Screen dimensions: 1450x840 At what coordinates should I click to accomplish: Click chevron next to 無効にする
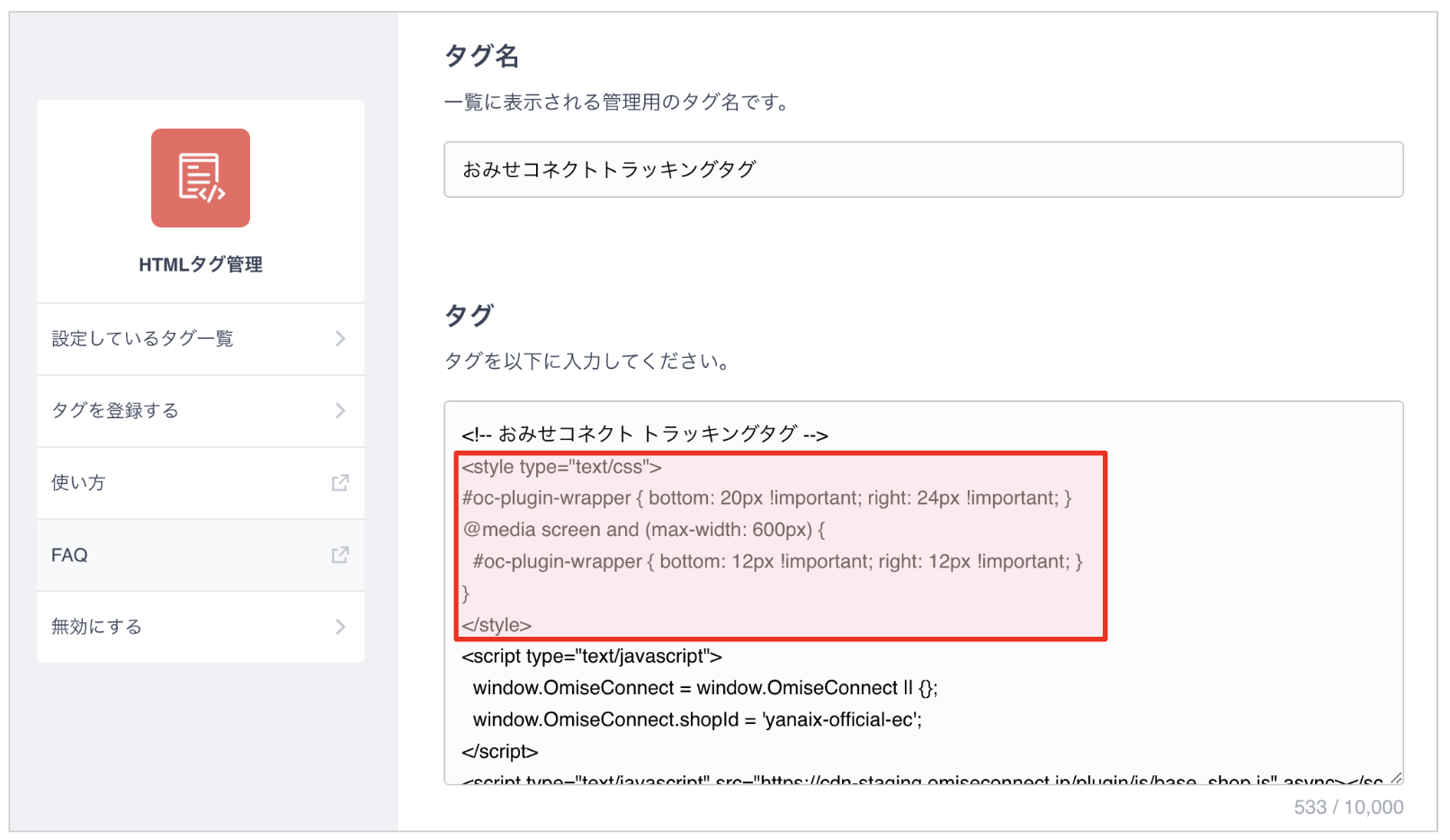[x=340, y=626]
